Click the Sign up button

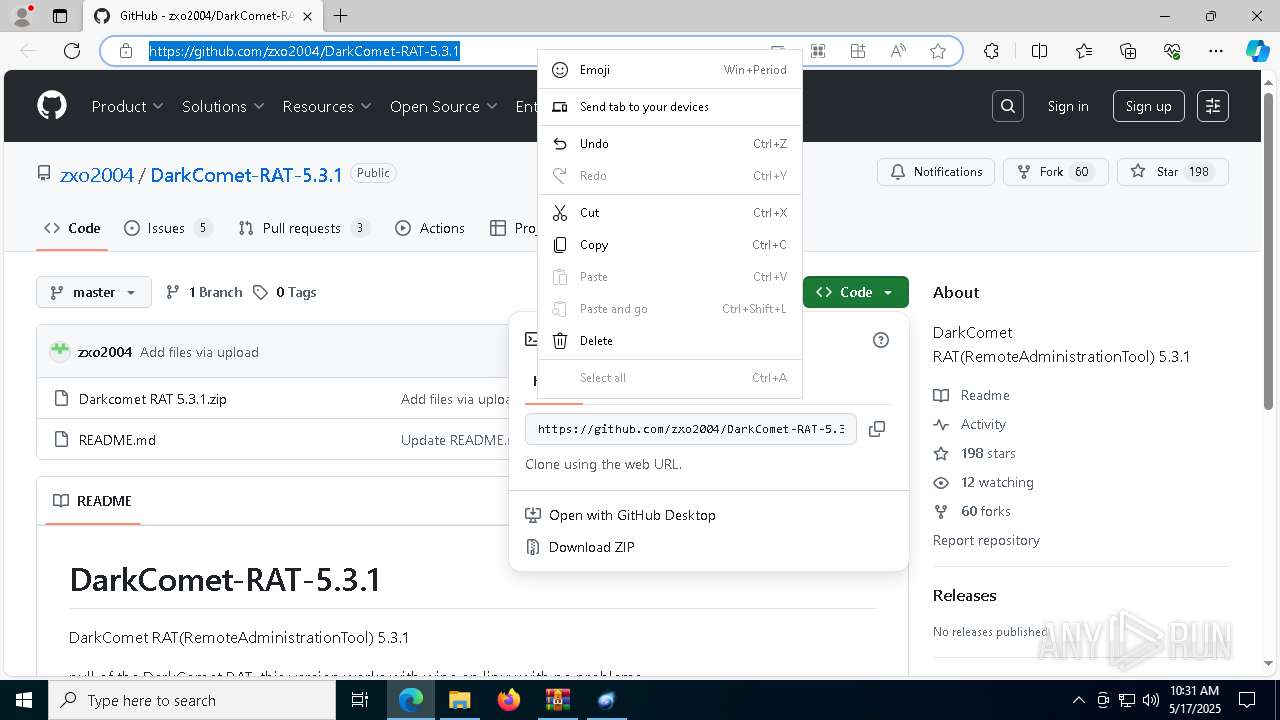tap(1148, 106)
